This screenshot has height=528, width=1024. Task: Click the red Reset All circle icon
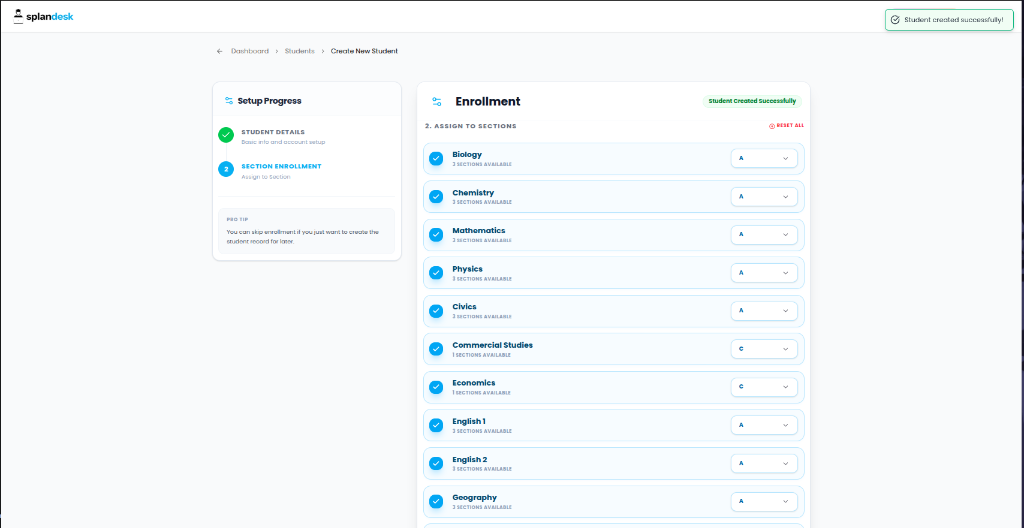771,125
